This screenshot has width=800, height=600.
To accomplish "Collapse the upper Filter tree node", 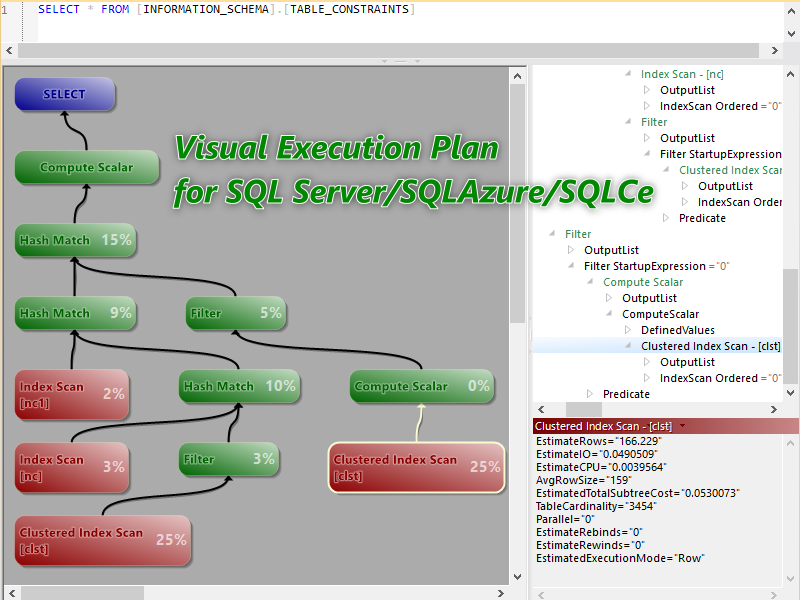I will point(628,122).
